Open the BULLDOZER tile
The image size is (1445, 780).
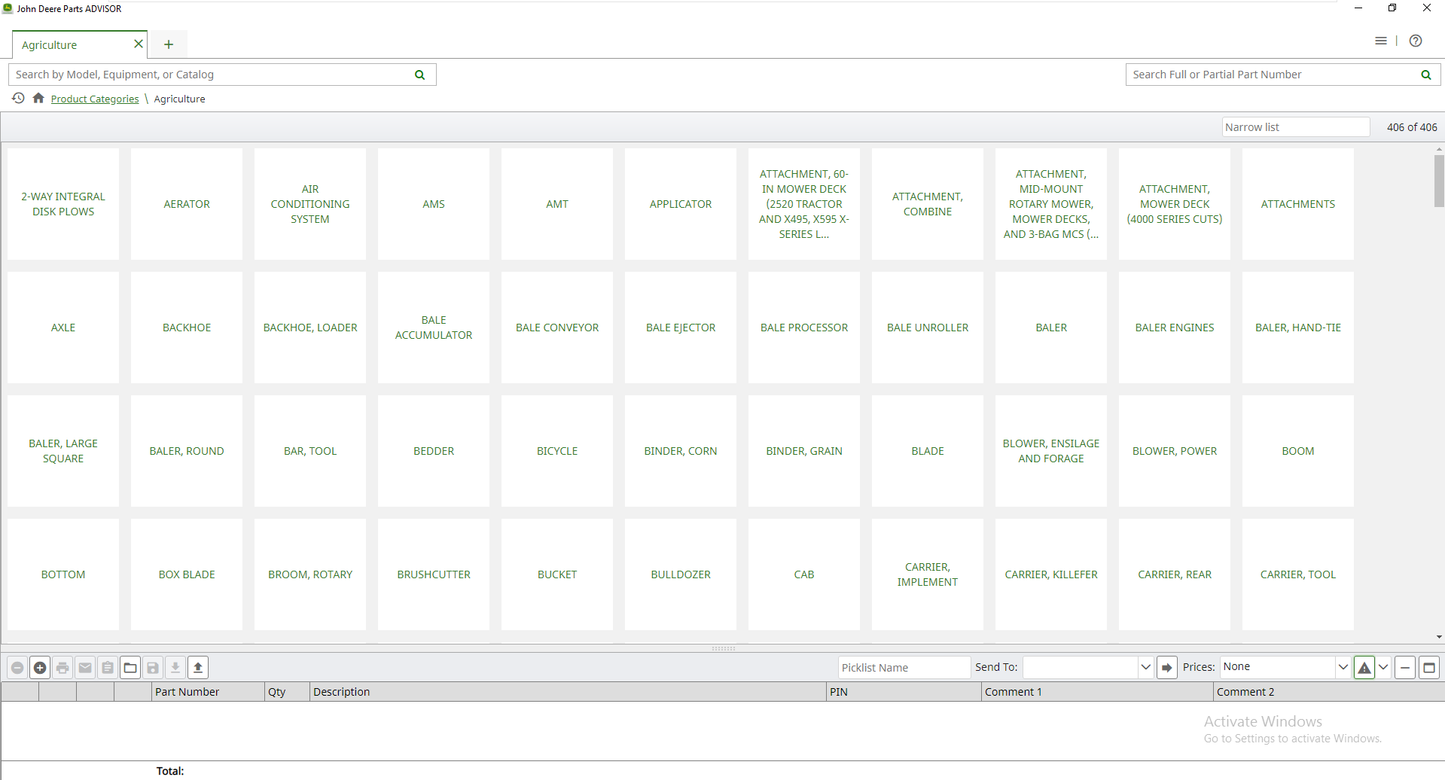[x=681, y=575]
